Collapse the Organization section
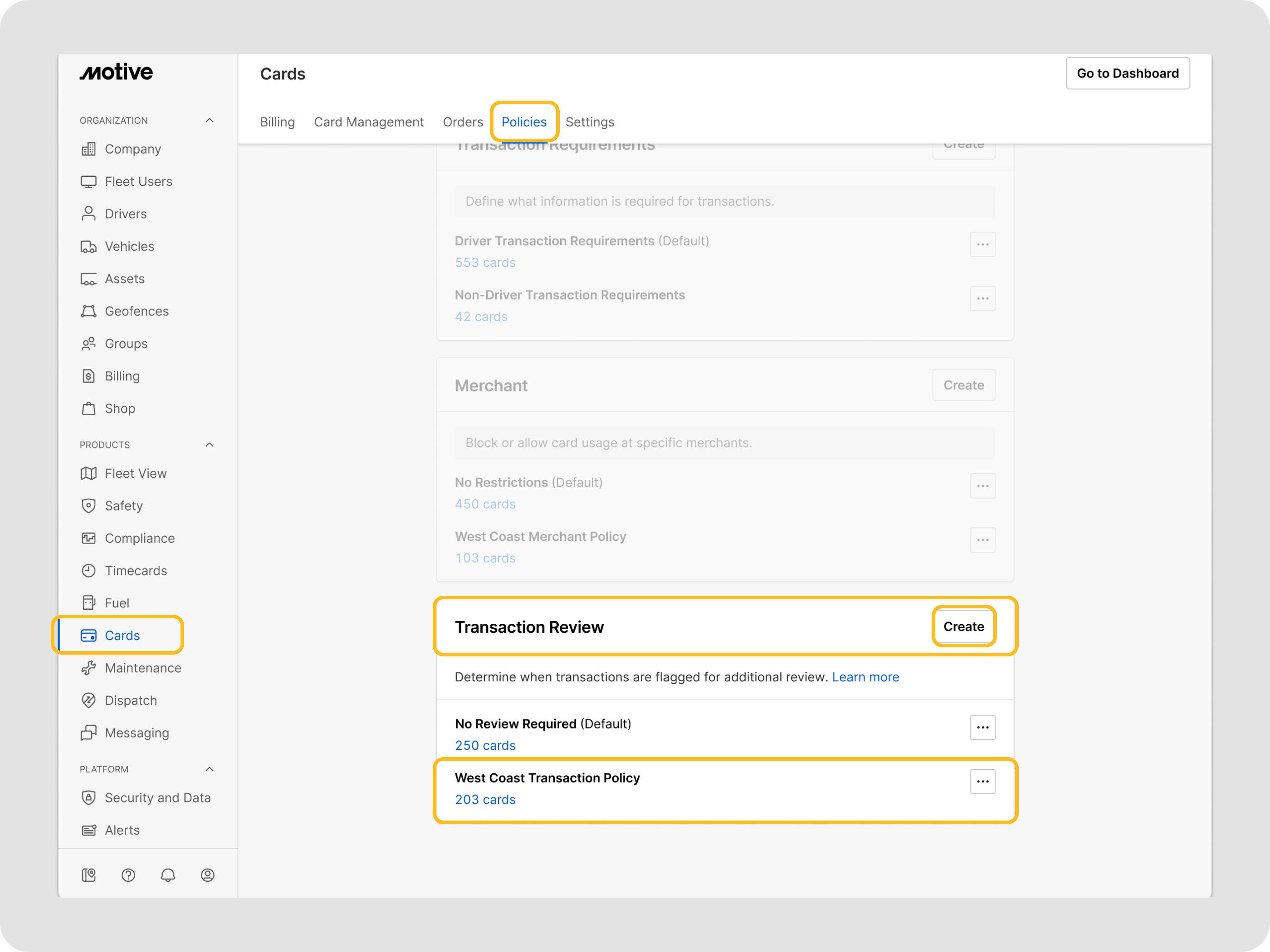The height and width of the screenshot is (952, 1270). (210, 121)
